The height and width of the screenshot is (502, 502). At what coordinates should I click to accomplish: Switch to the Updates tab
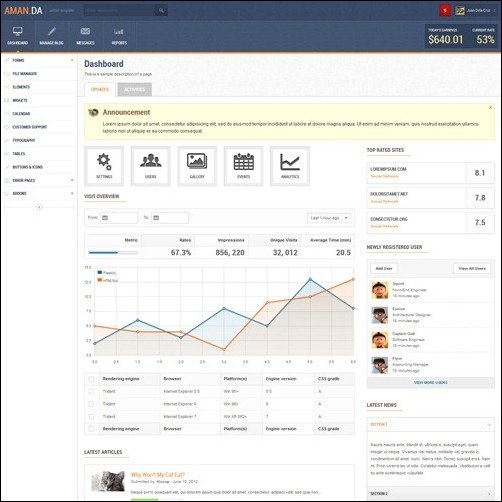point(100,89)
